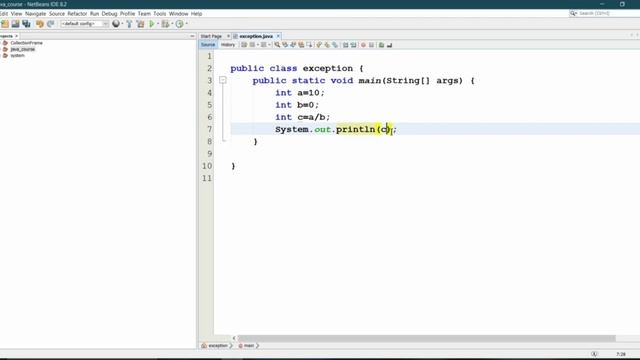Switch to the Start Page tab

[211, 36]
